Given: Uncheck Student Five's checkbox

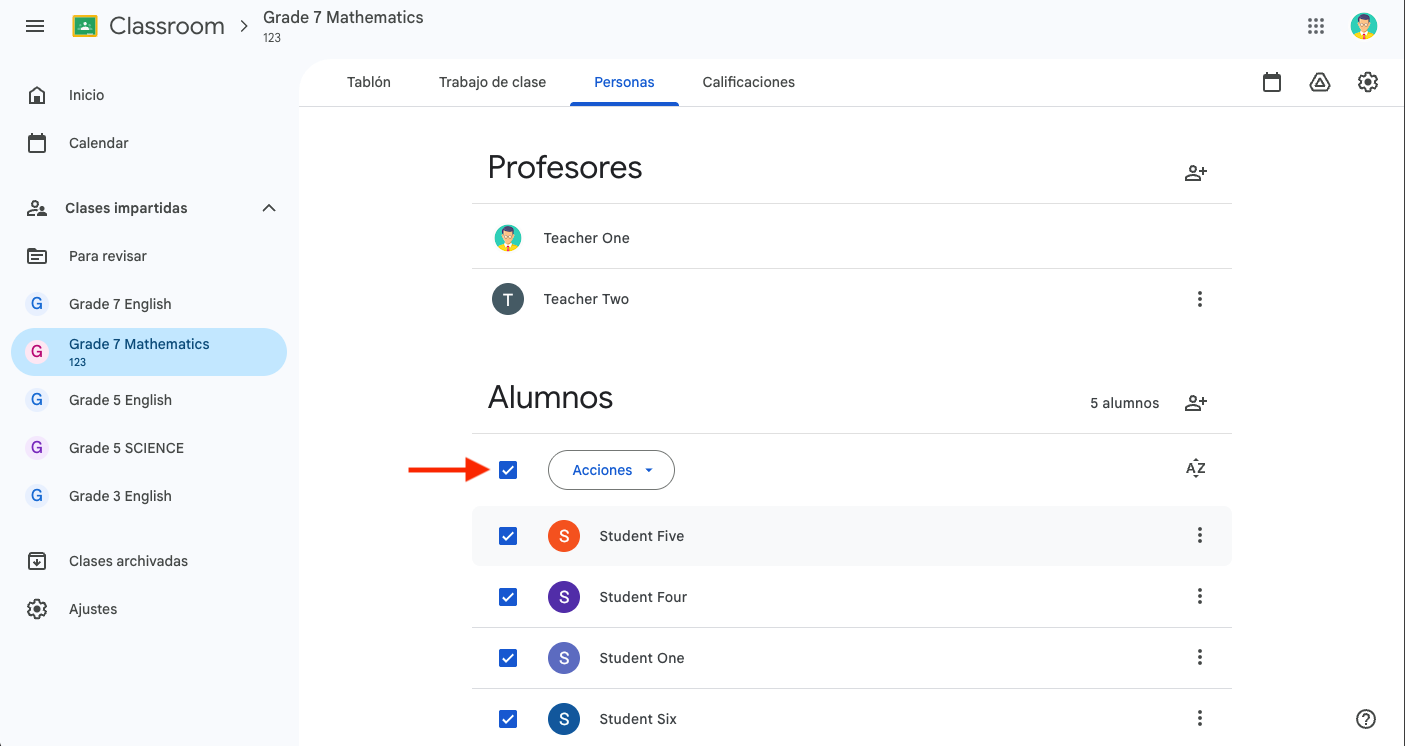Looking at the screenshot, I should click(x=508, y=536).
